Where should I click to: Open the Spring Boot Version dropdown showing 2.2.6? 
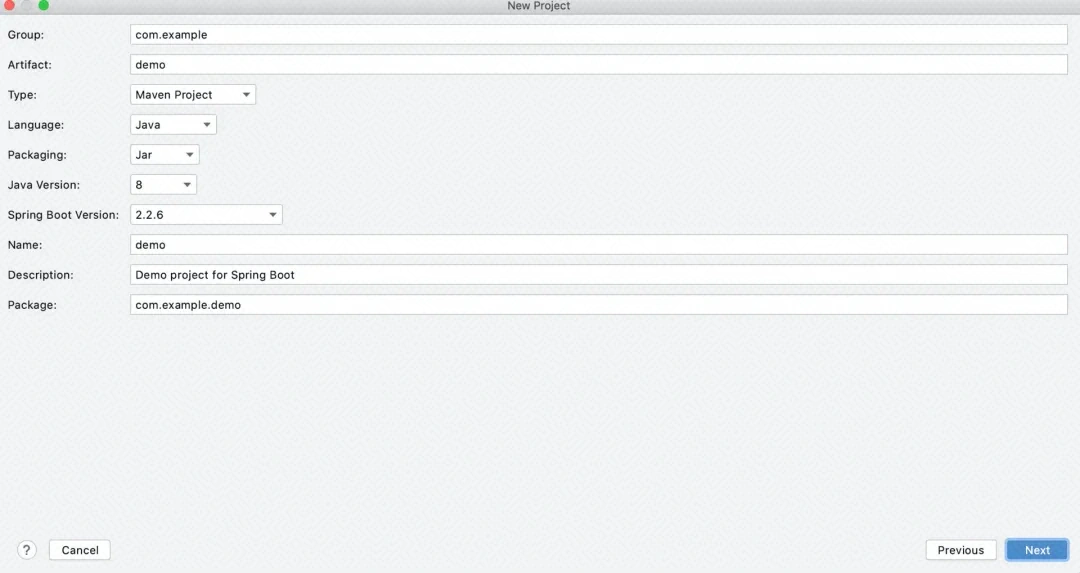point(206,215)
